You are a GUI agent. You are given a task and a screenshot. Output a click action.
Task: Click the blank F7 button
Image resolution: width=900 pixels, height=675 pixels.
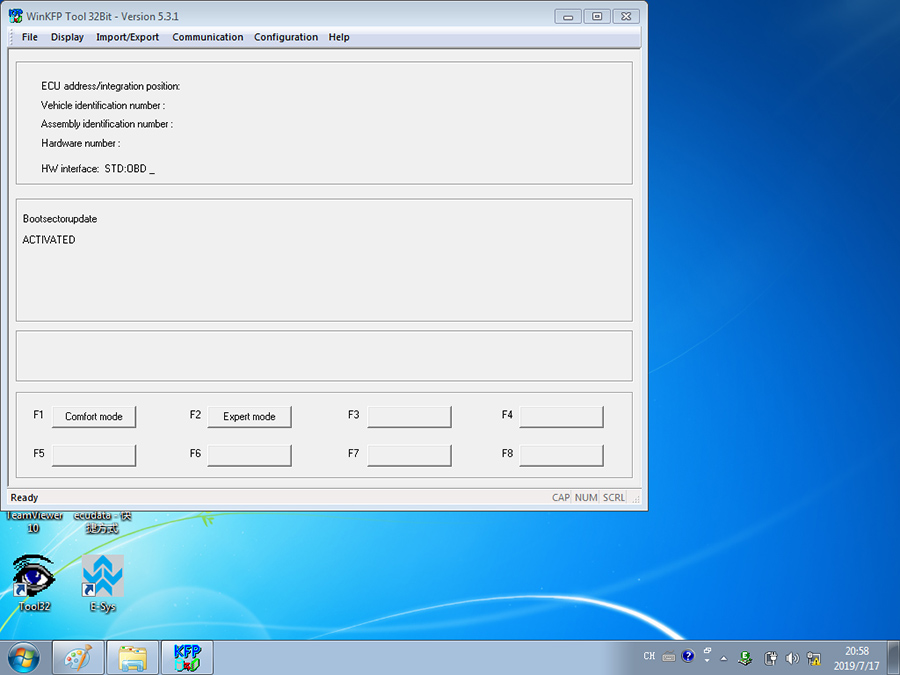(409, 455)
